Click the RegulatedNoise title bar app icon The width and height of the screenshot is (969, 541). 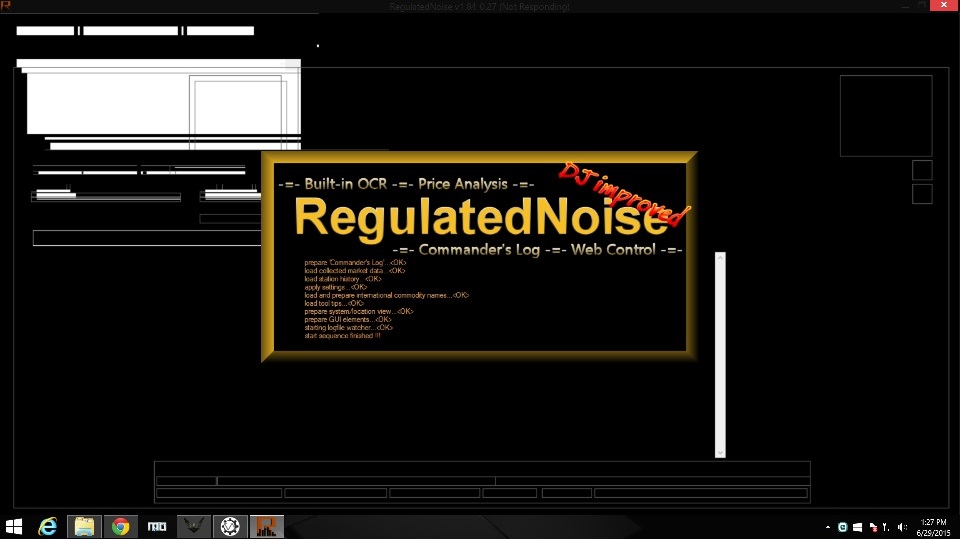[x=6, y=6]
